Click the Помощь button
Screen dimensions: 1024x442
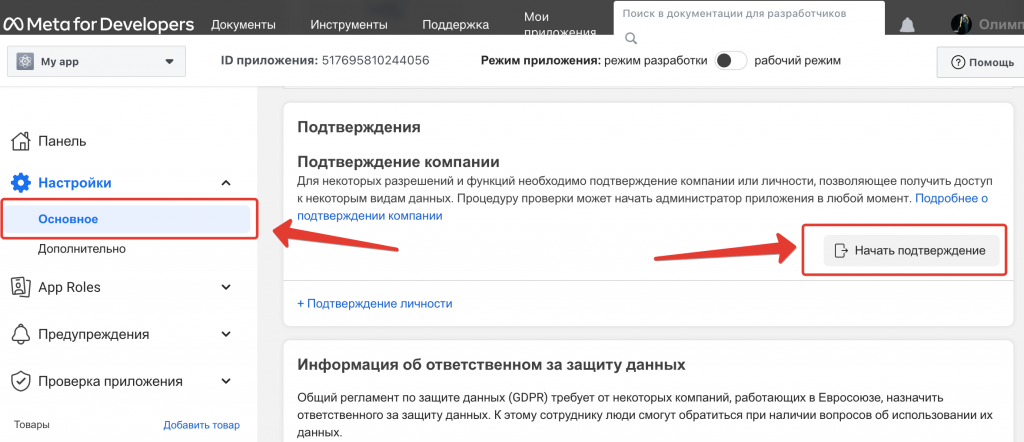click(982, 63)
